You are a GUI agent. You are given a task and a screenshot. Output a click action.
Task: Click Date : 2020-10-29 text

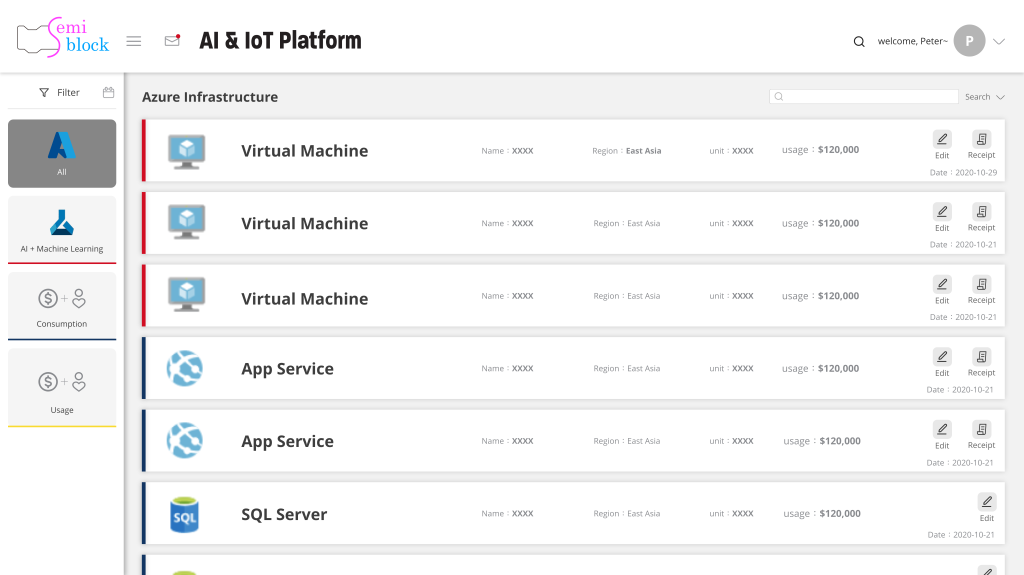[x=963, y=172]
